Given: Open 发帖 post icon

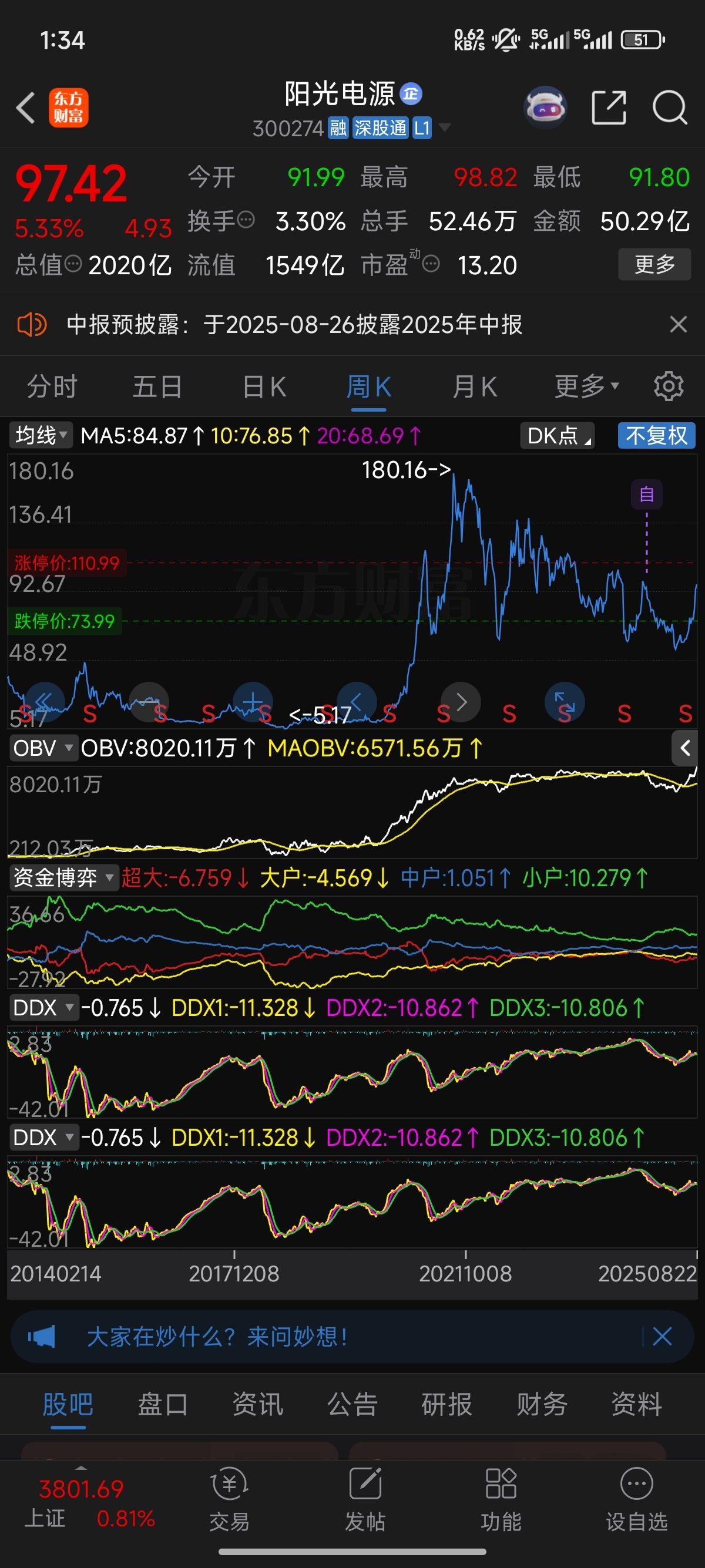Looking at the screenshot, I should (x=365, y=1499).
